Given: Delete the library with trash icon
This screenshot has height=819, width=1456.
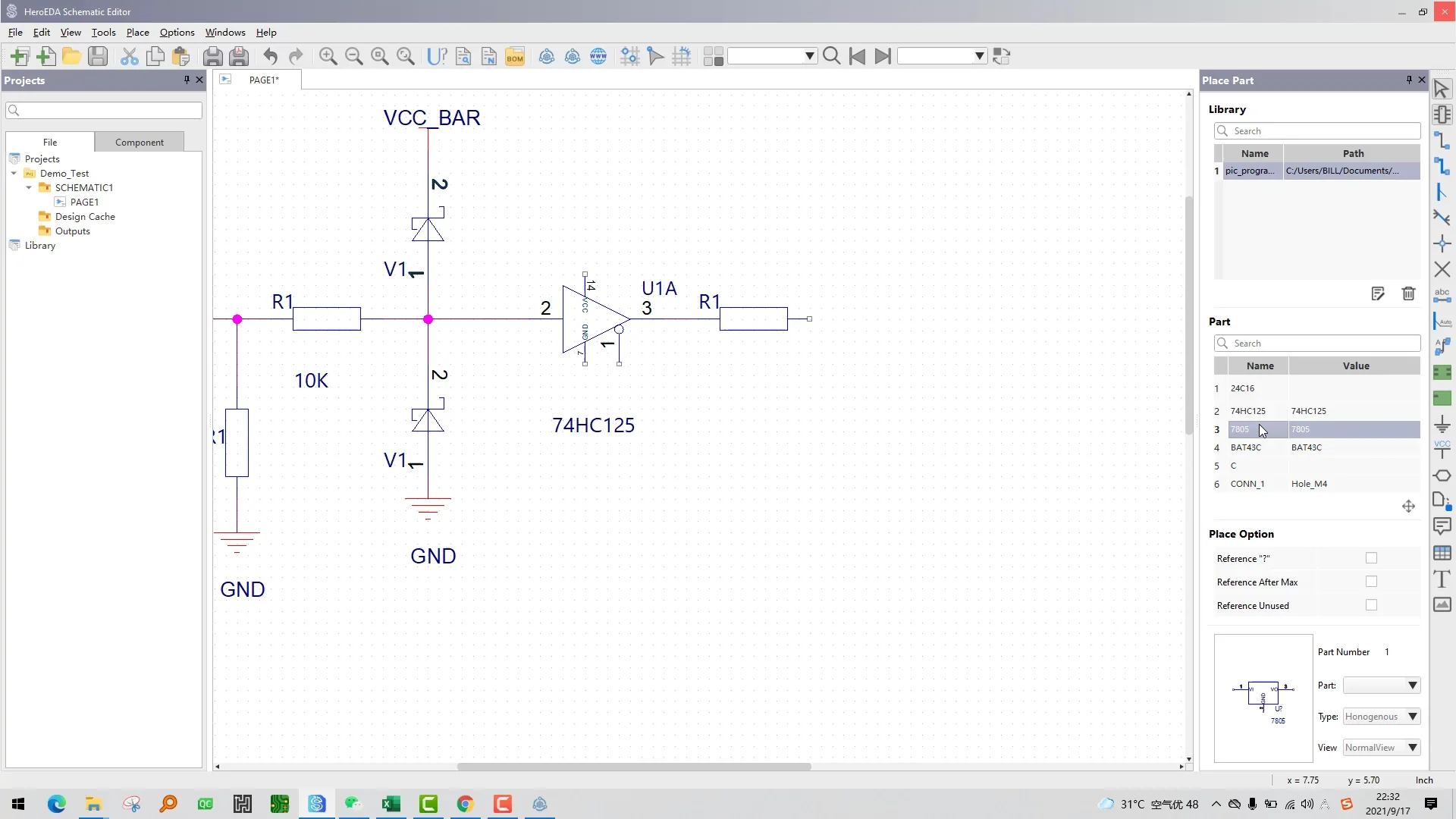Looking at the screenshot, I should tap(1408, 293).
